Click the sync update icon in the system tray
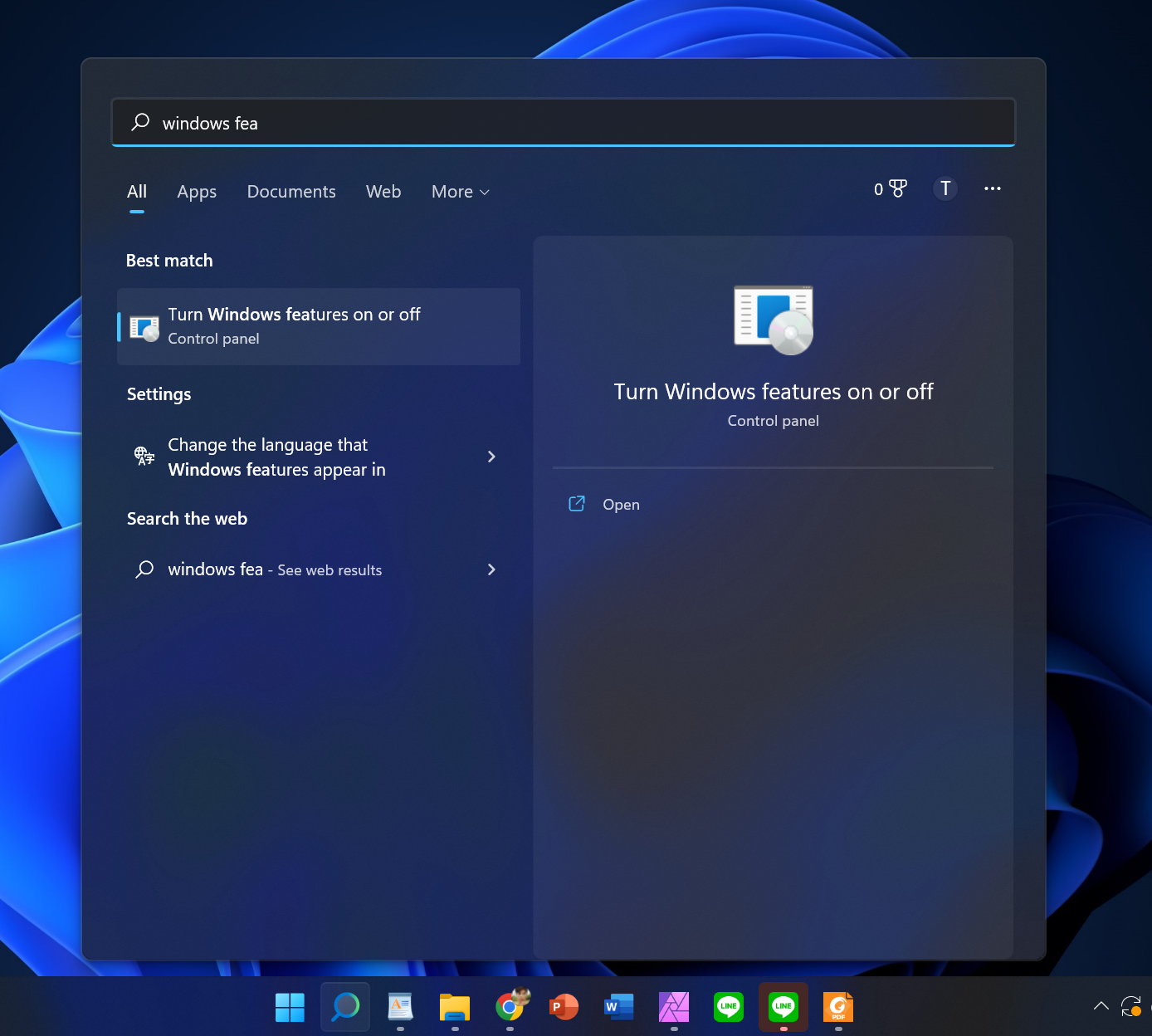The width and height of the screenshot is (1152, 1036). point(1131,1006)
